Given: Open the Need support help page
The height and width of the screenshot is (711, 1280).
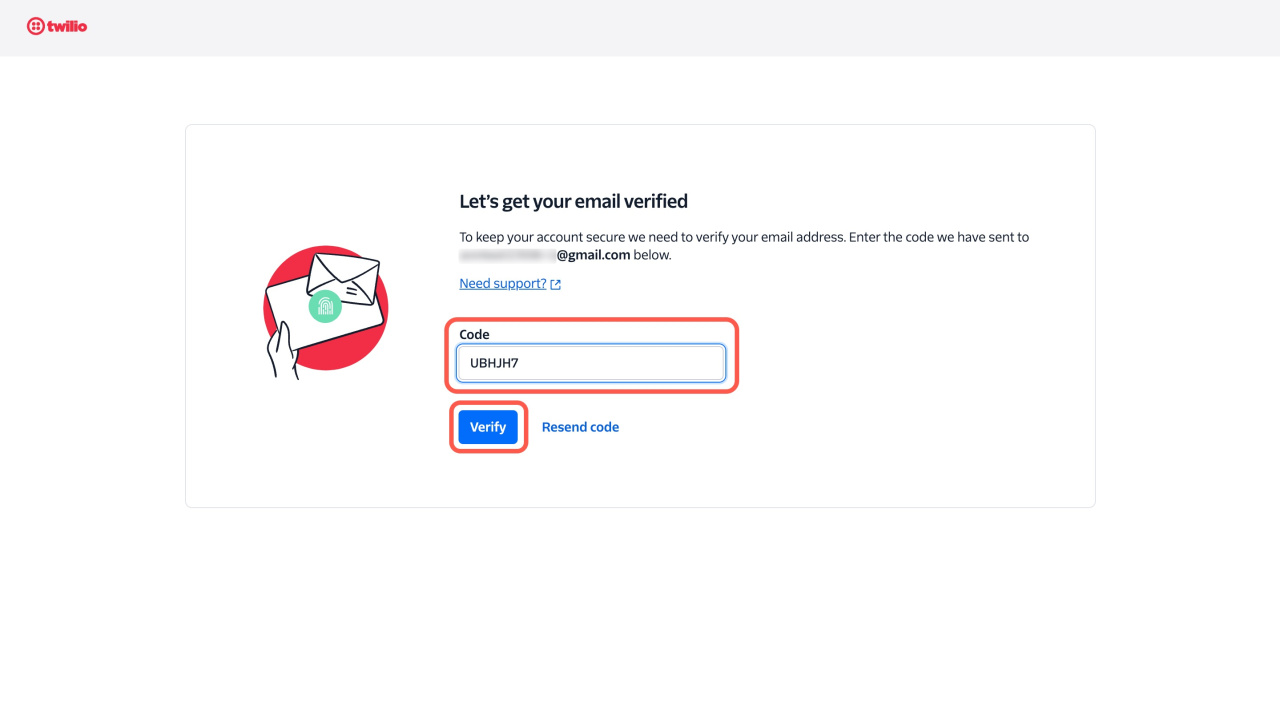Looking at the screenshot, I should click(x=501, y=283).
